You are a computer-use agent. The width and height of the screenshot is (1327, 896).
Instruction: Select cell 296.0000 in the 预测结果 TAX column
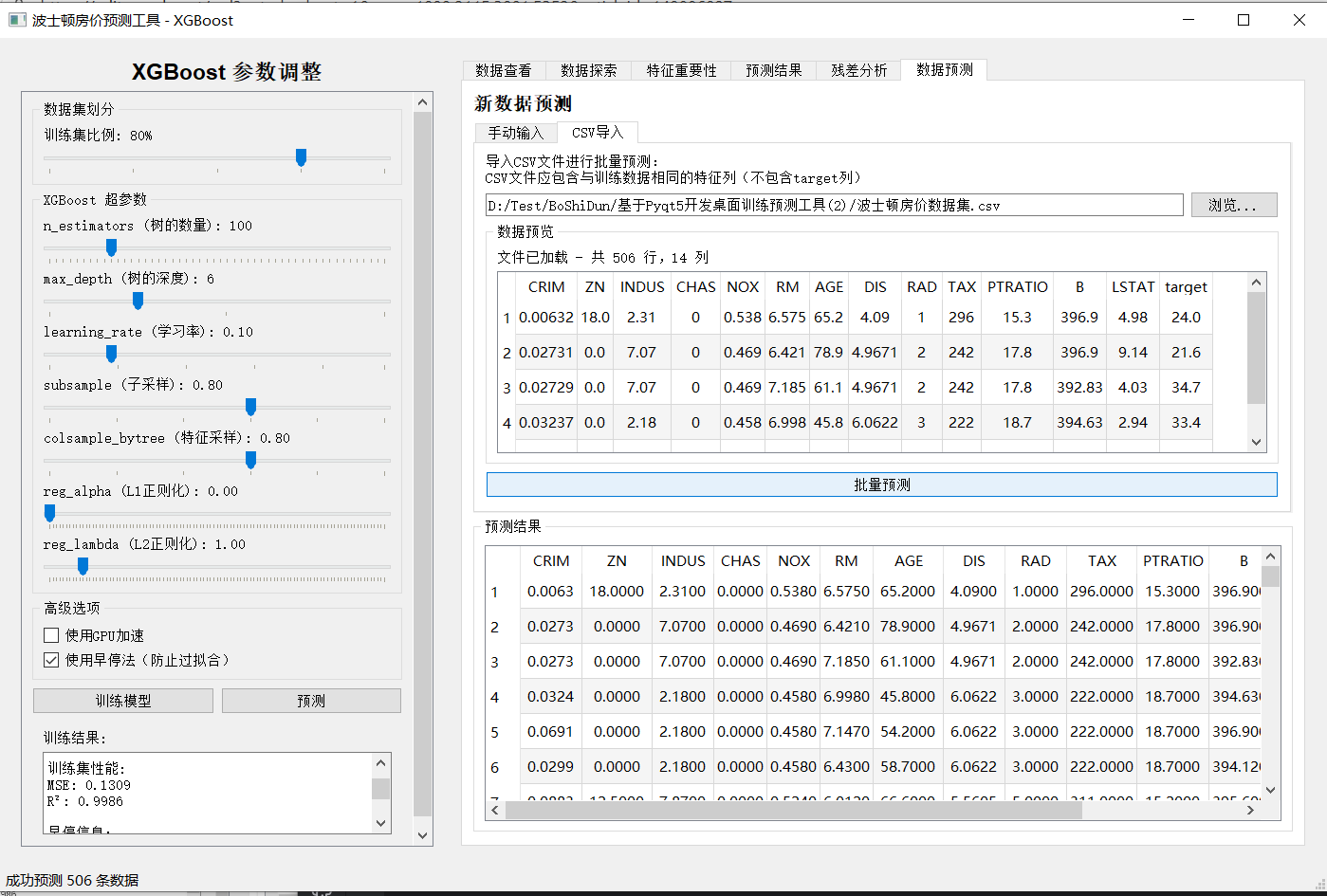pos(1102,592)
